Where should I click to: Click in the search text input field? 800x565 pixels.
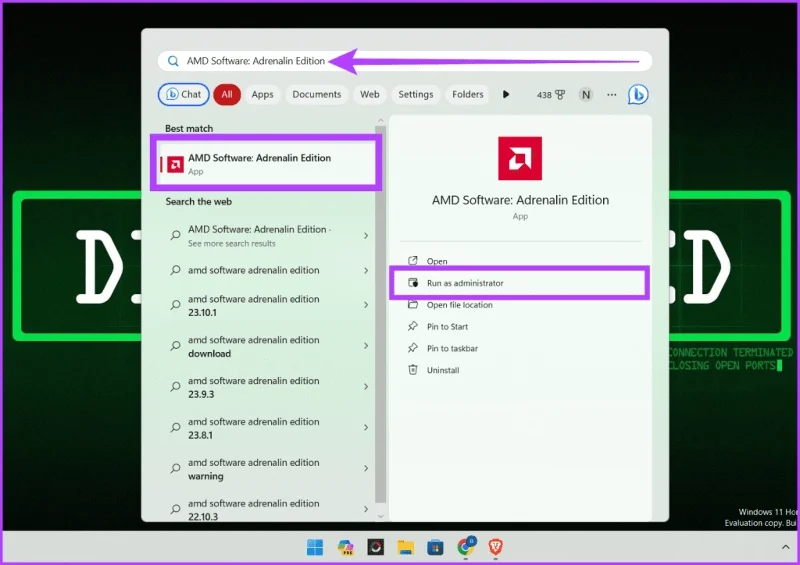pyautogui.click(x=405, y=61)
